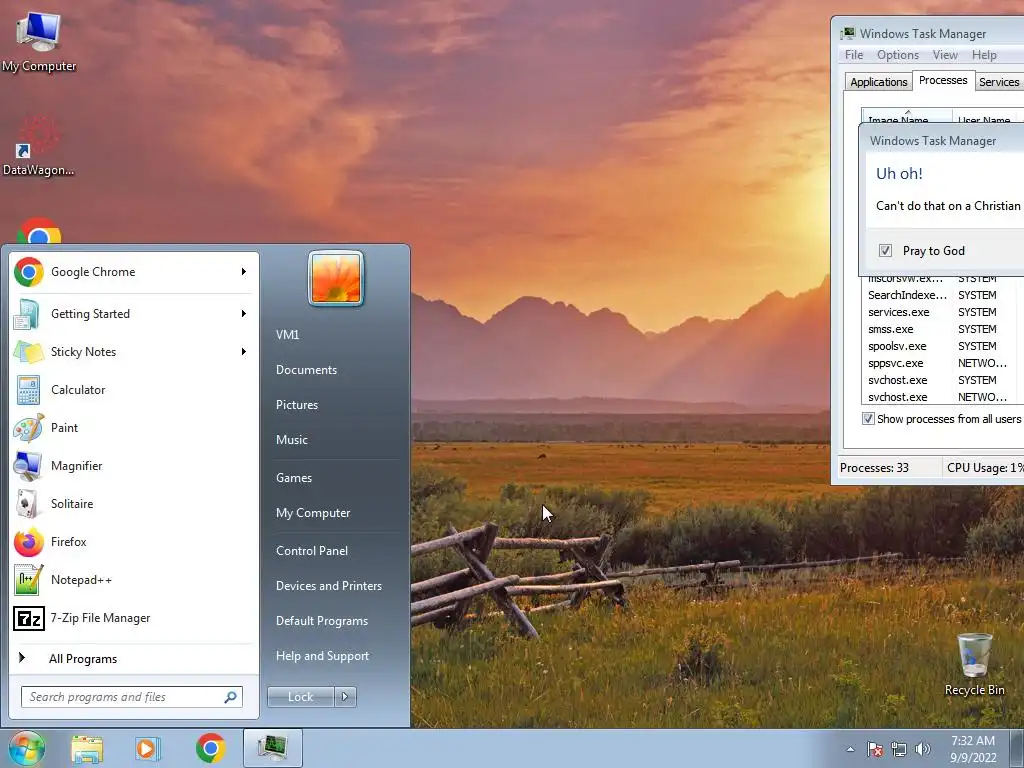The image size is (1024, 768).
Task: Select the DataWagon desktop shortcut
Action: [x=38, y=146]
